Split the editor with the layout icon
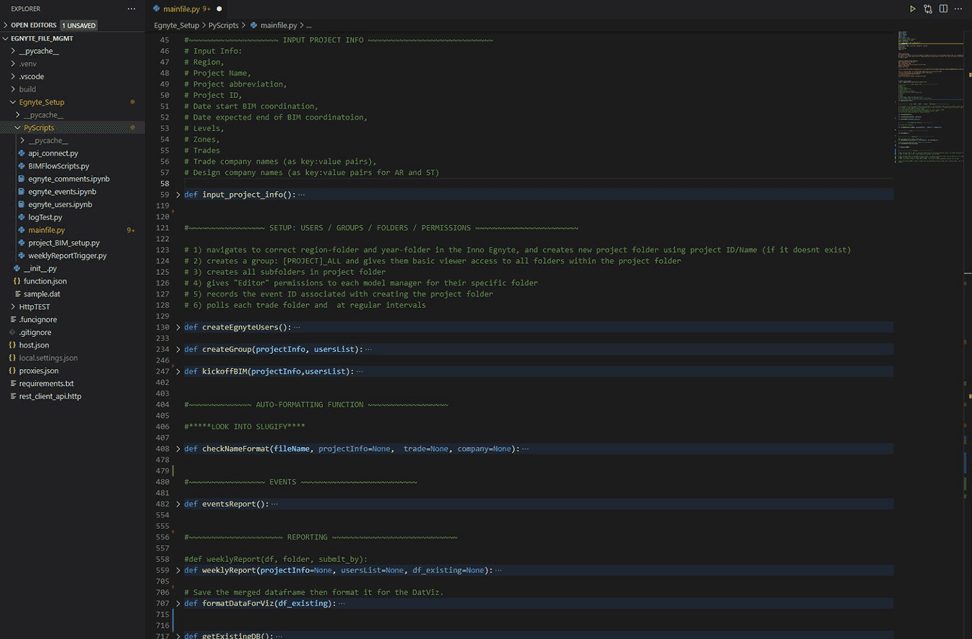The height and width of the screenshot is (639, 972). pyautogui.click(x=943, y=9)
